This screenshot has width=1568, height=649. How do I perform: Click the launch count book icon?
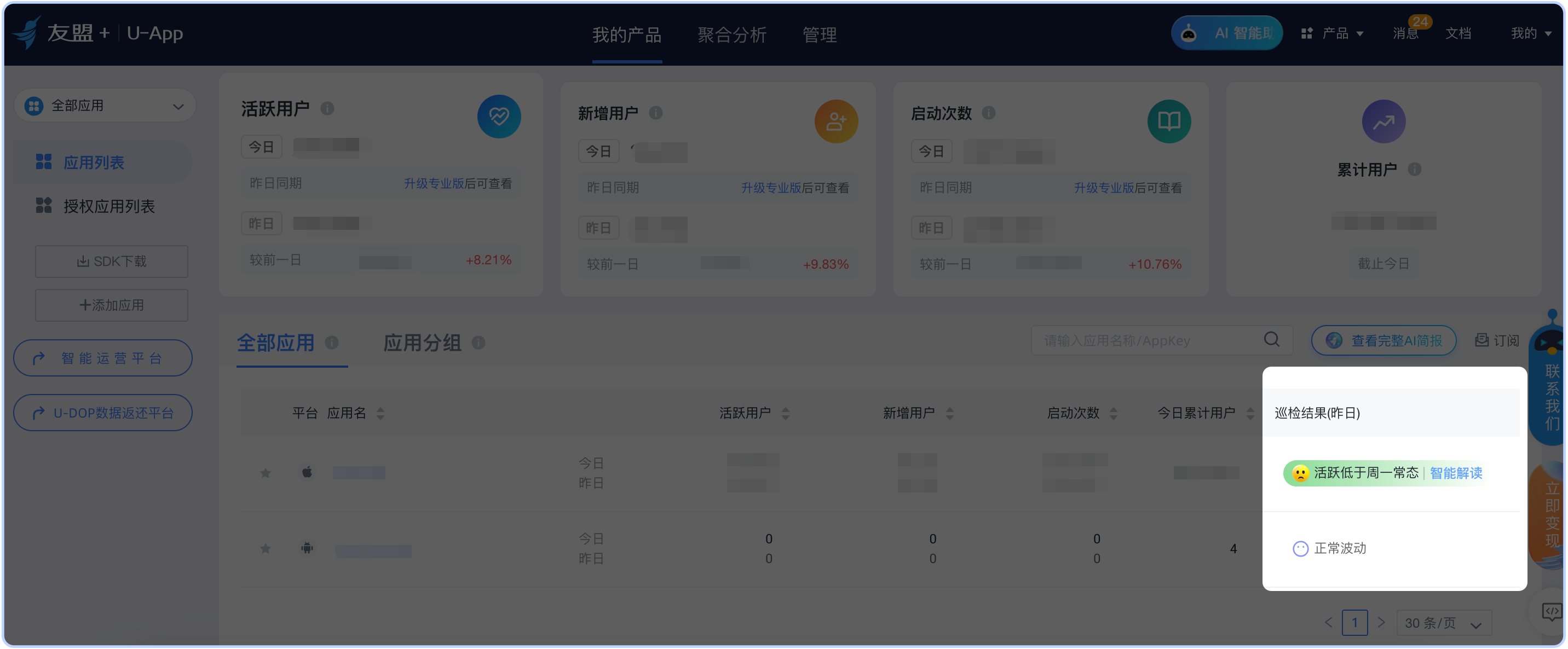point(1168,121)
